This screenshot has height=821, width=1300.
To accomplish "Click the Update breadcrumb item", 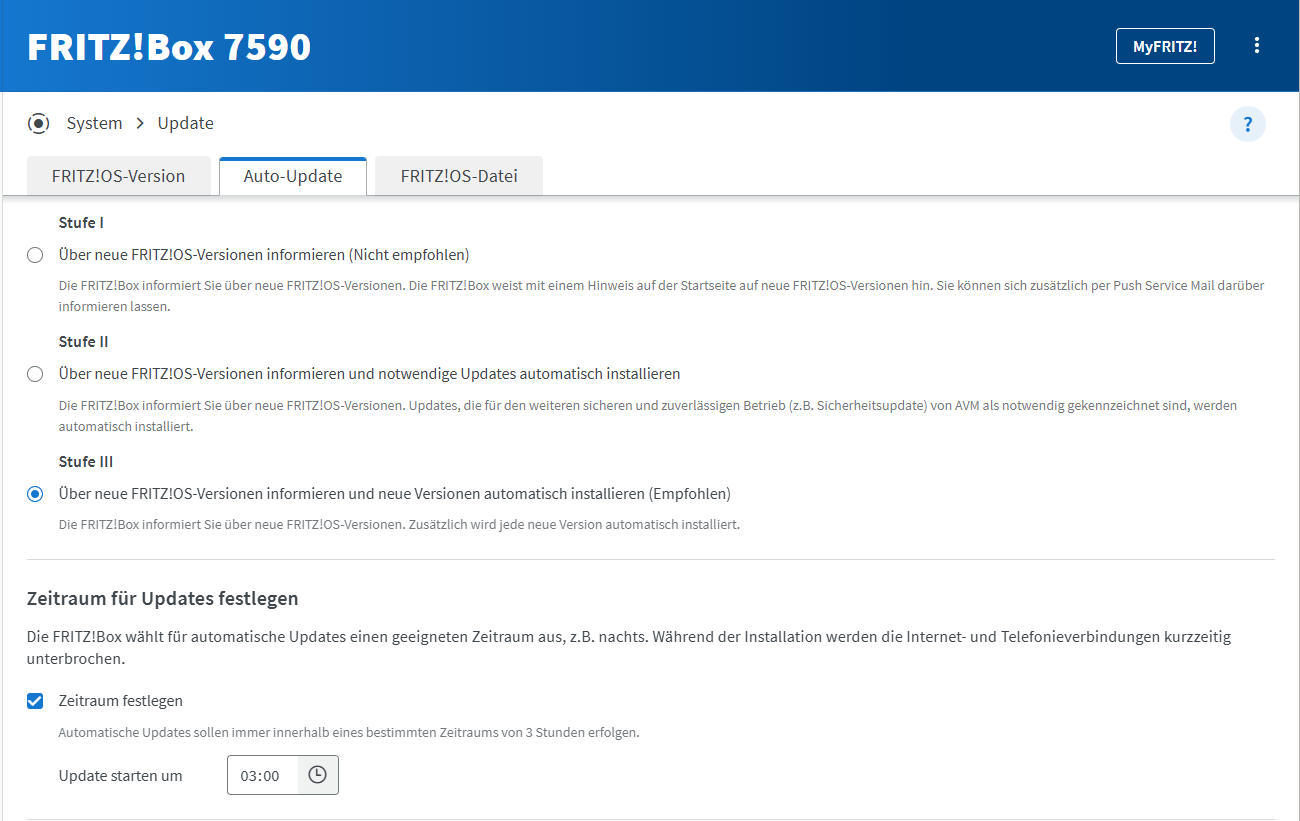I will [186, 123].
